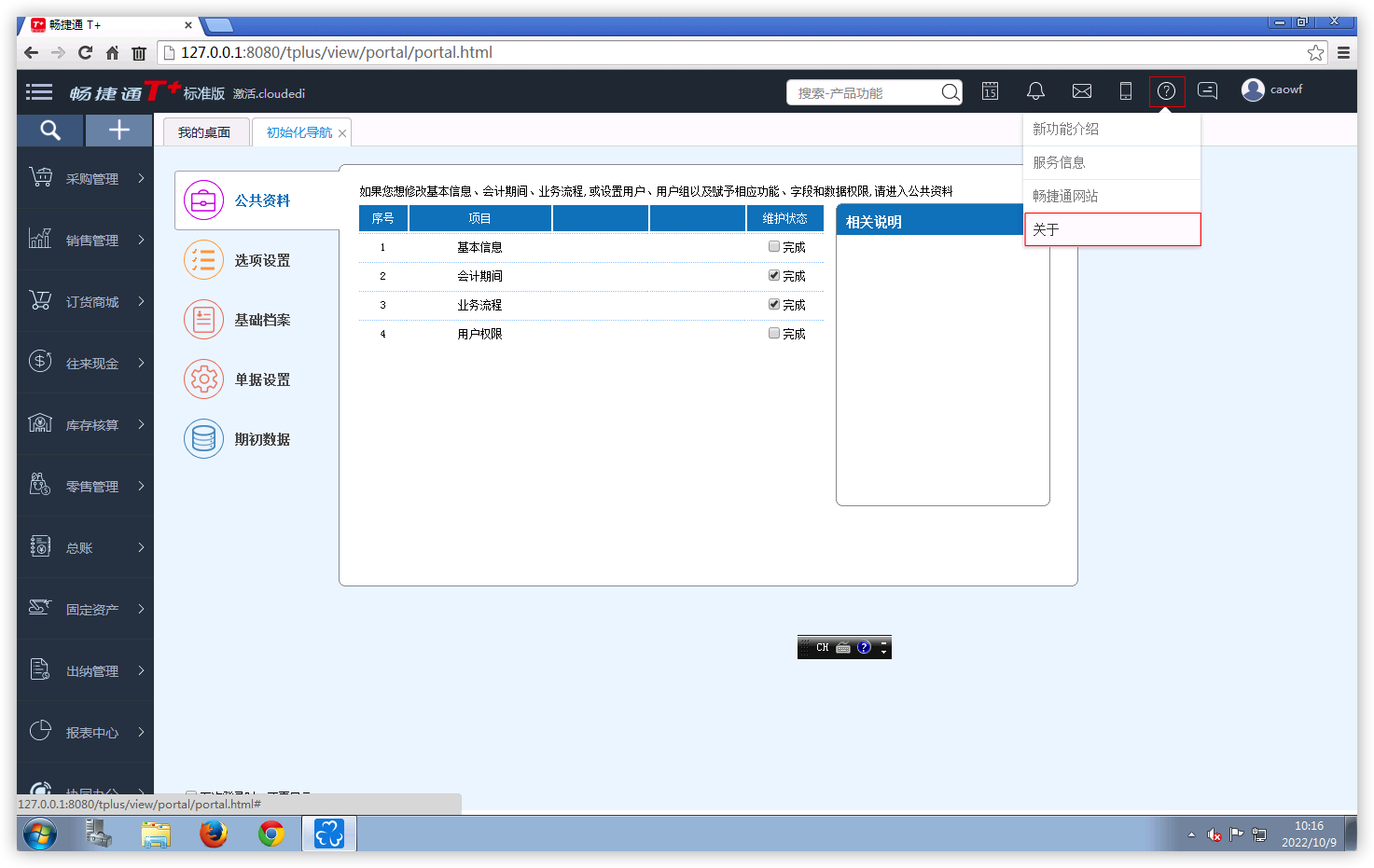Open 单据设置 gear icon

203,379
